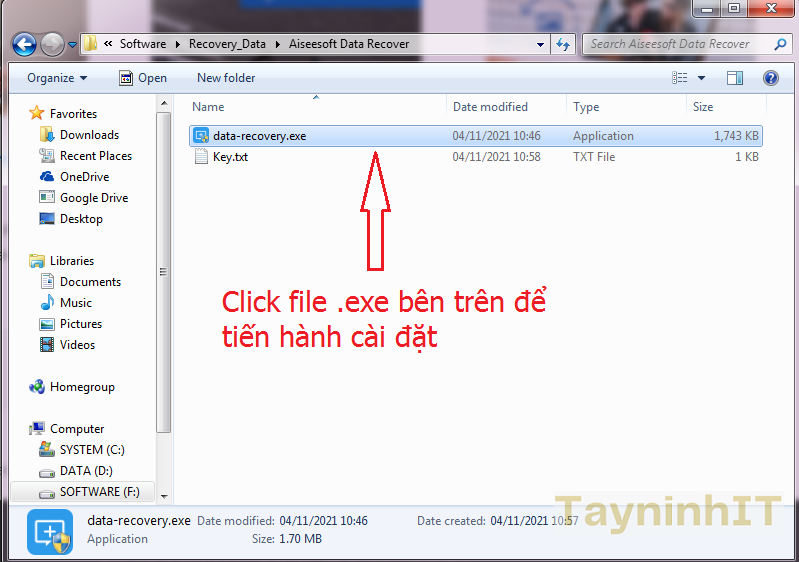Select SOFTWARE (F:) drive under Computer
This screenshot has height=562, width=799.
coord(99,492)
